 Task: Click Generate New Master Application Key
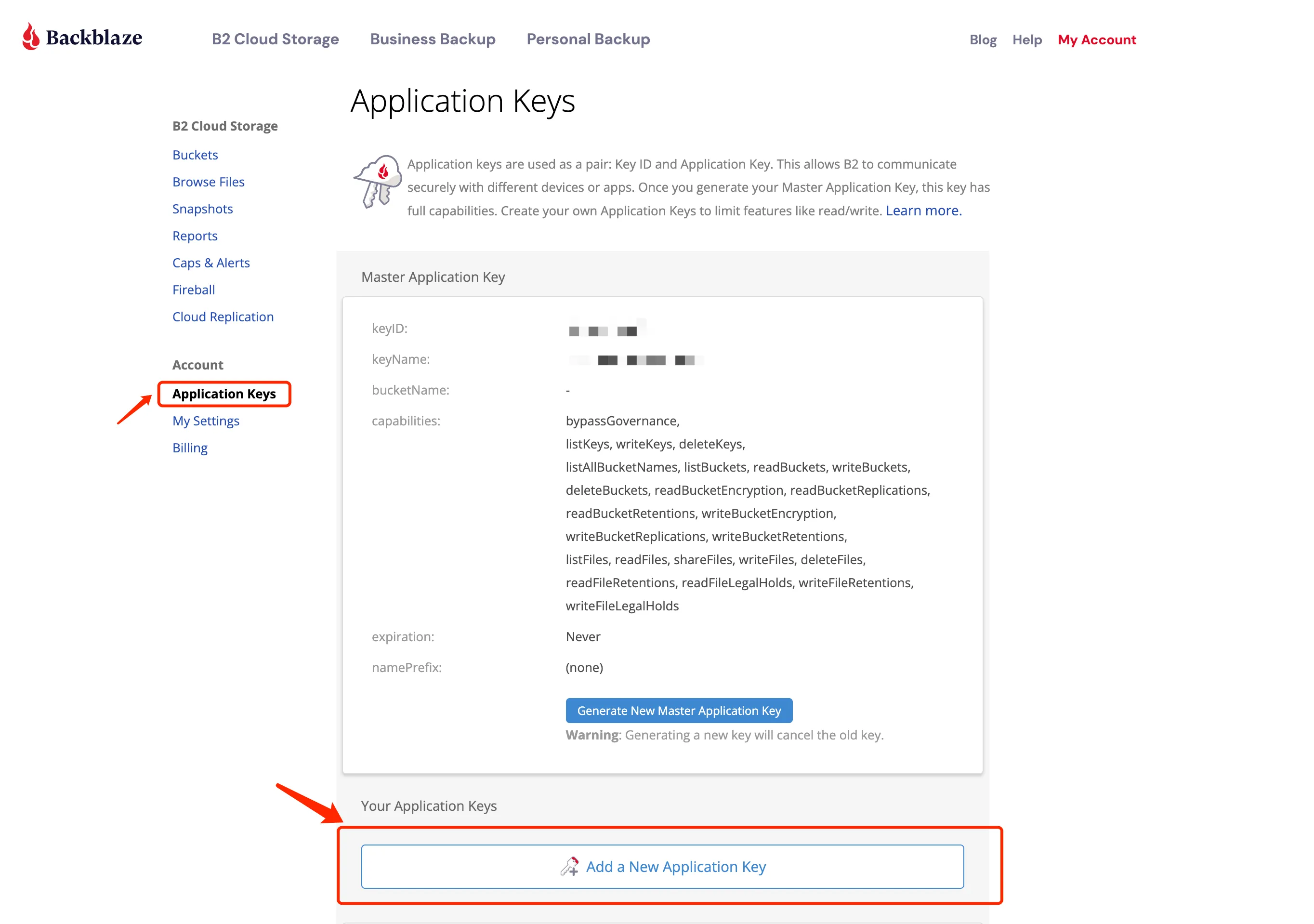coord(679,710)
